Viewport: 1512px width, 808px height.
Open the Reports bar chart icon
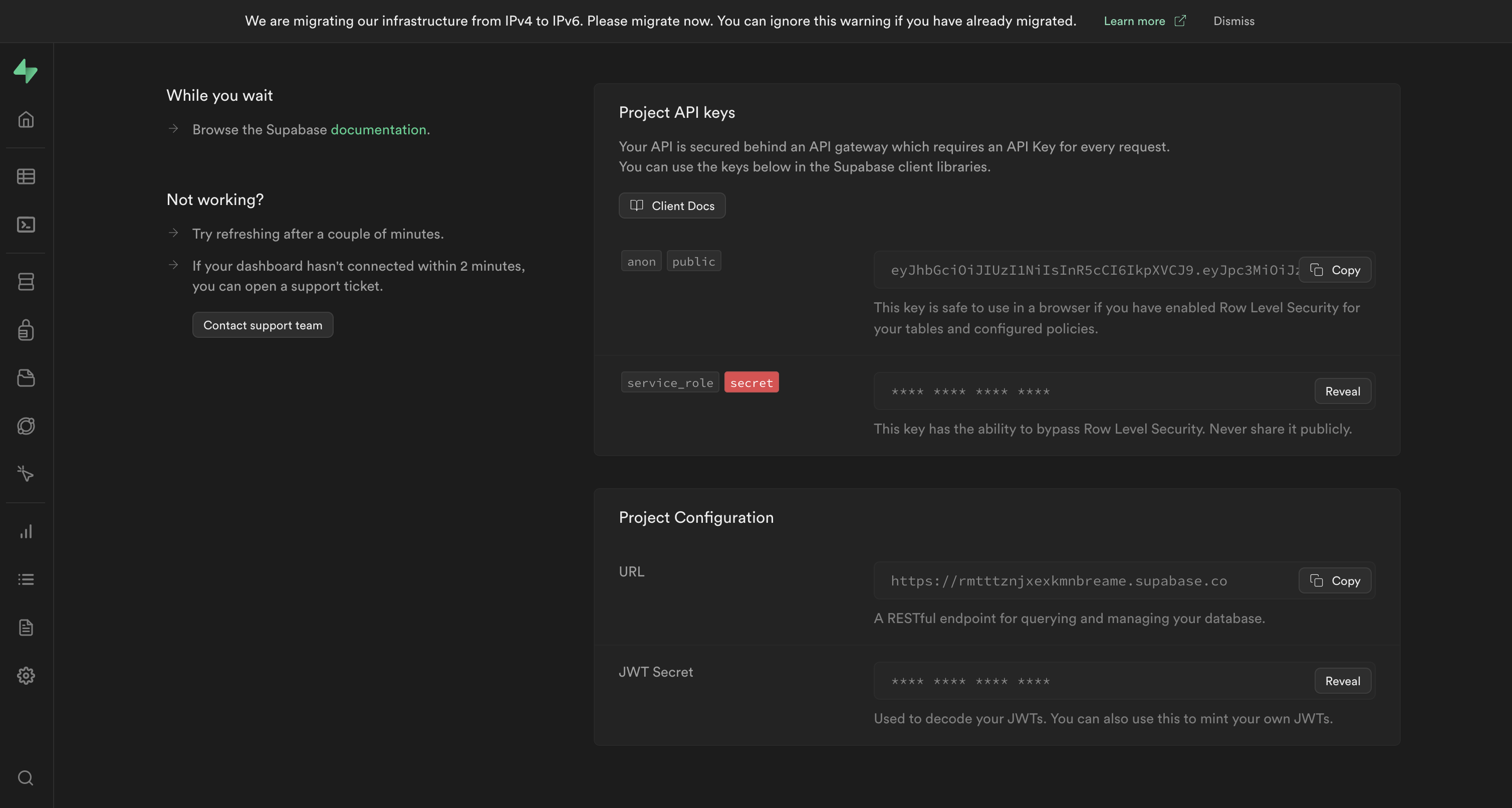coord(26,532)
